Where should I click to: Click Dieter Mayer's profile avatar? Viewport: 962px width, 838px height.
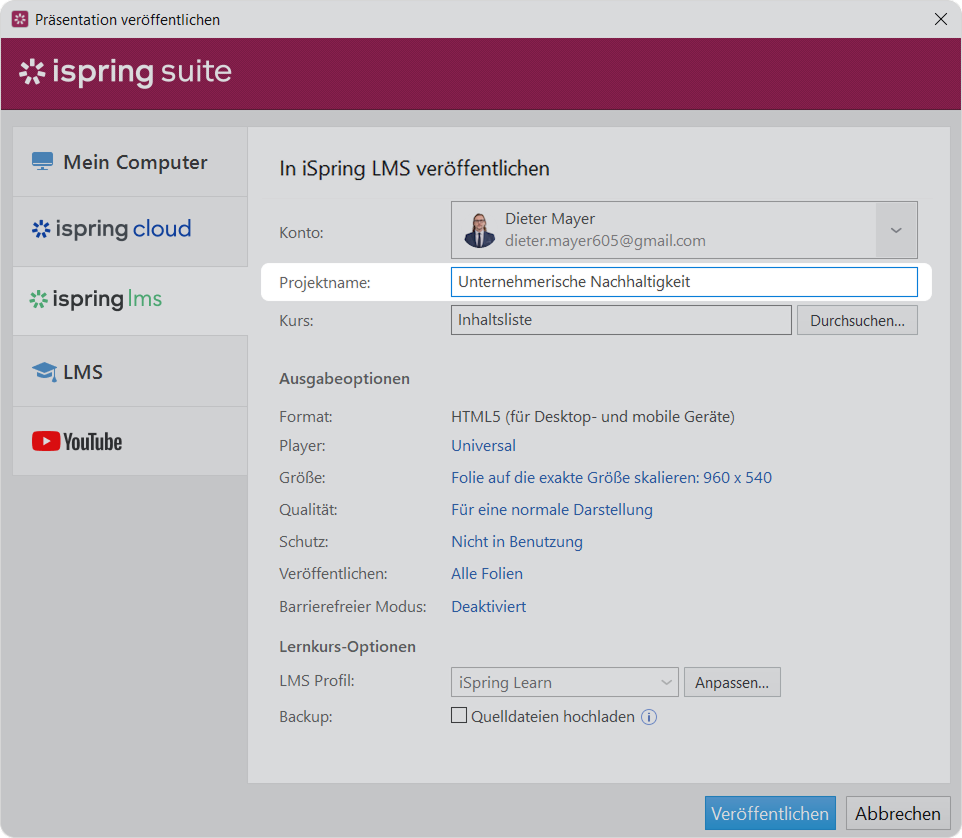pos(479,230)
